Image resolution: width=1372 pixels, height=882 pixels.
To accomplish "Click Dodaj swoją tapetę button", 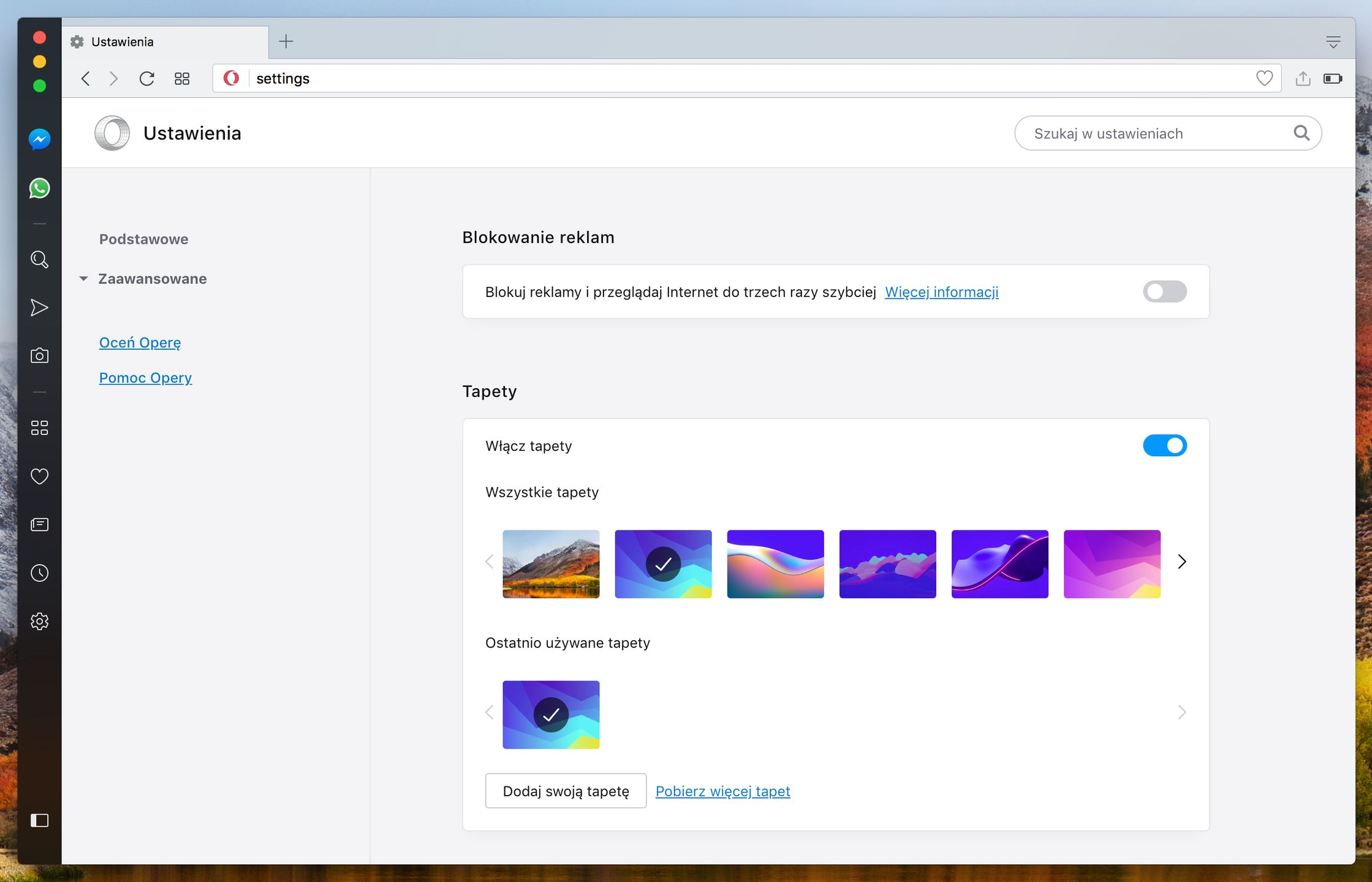I will tap(565, 791).
